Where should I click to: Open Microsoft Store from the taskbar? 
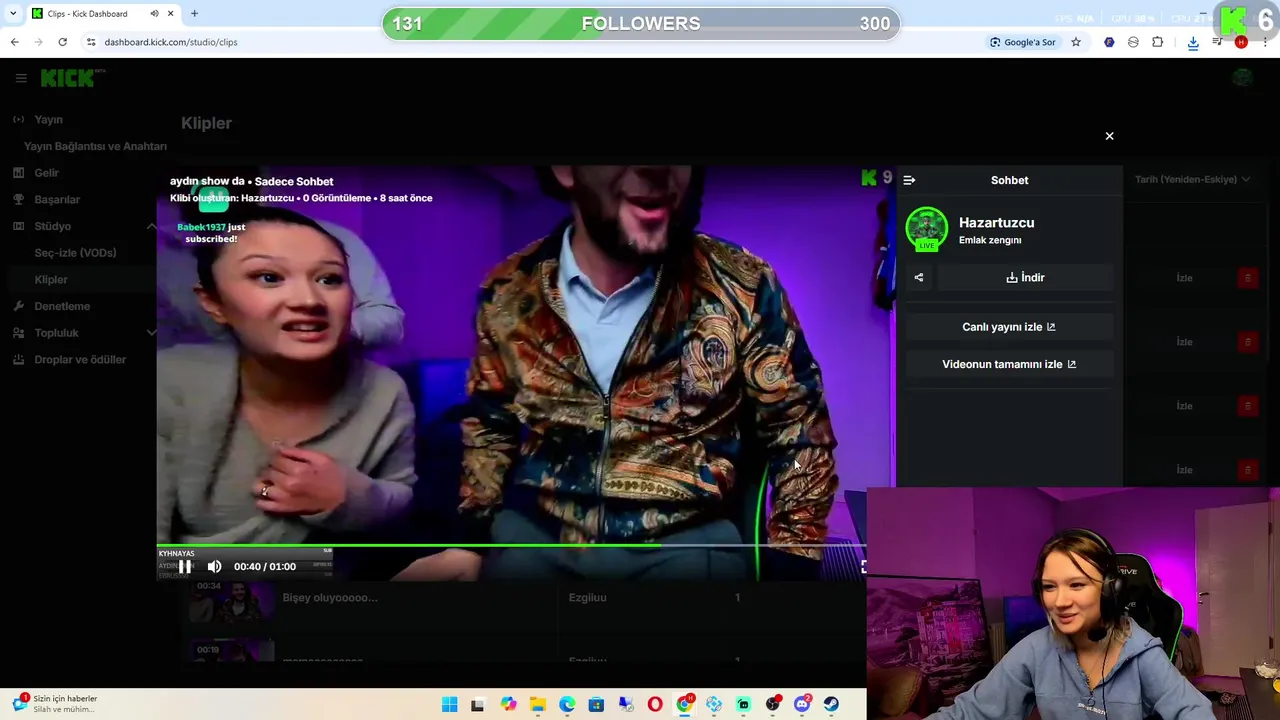[x=596, y=705]
